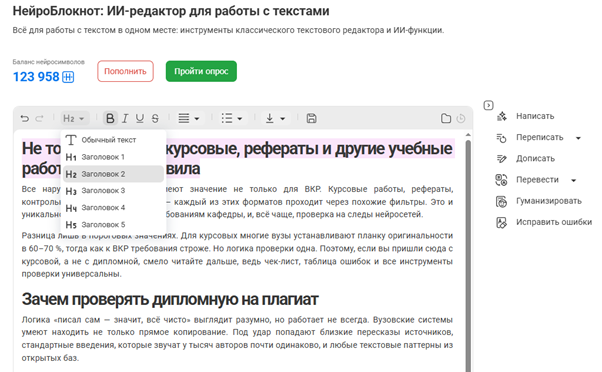602x372 pixels.
Task: Click the НейроБлокнот page title
Action: pyautogui.click(x=171, y=11)
